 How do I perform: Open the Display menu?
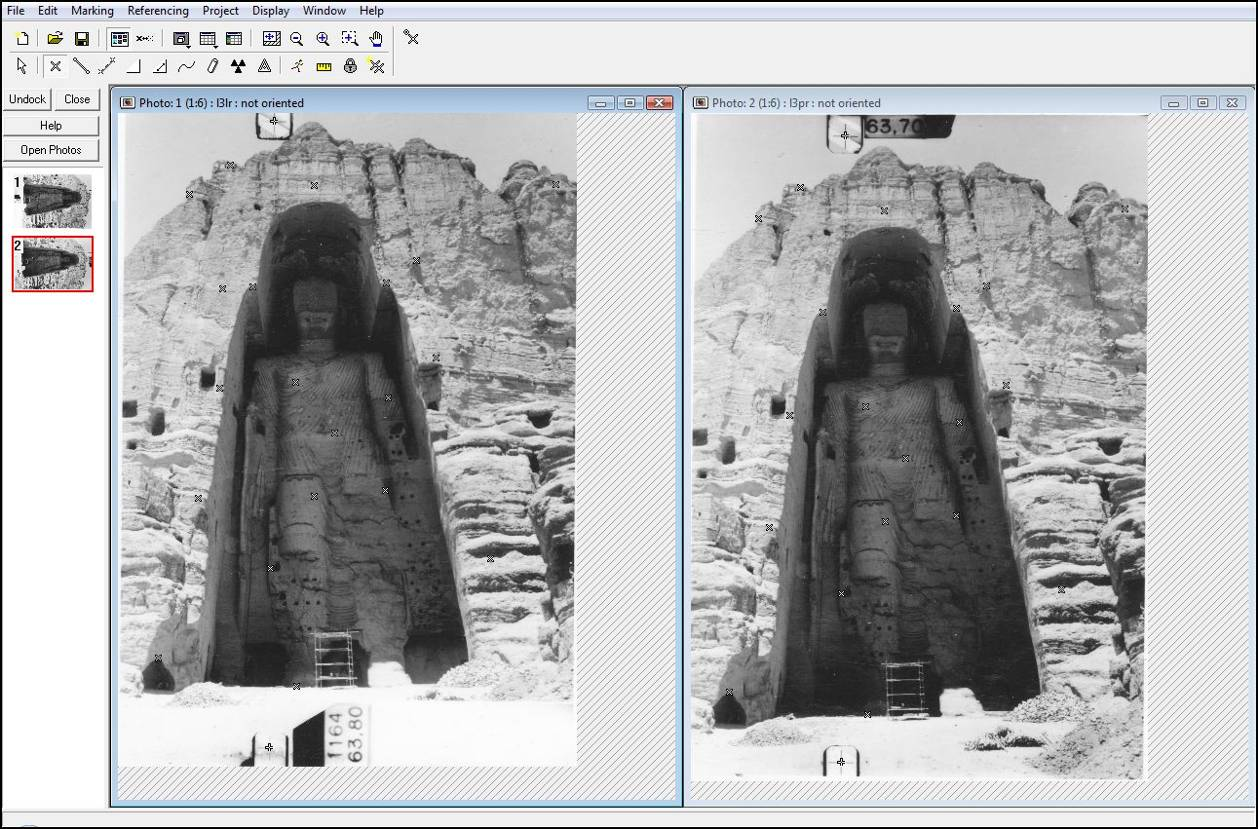pyautogui.click(x=271, y=11)
